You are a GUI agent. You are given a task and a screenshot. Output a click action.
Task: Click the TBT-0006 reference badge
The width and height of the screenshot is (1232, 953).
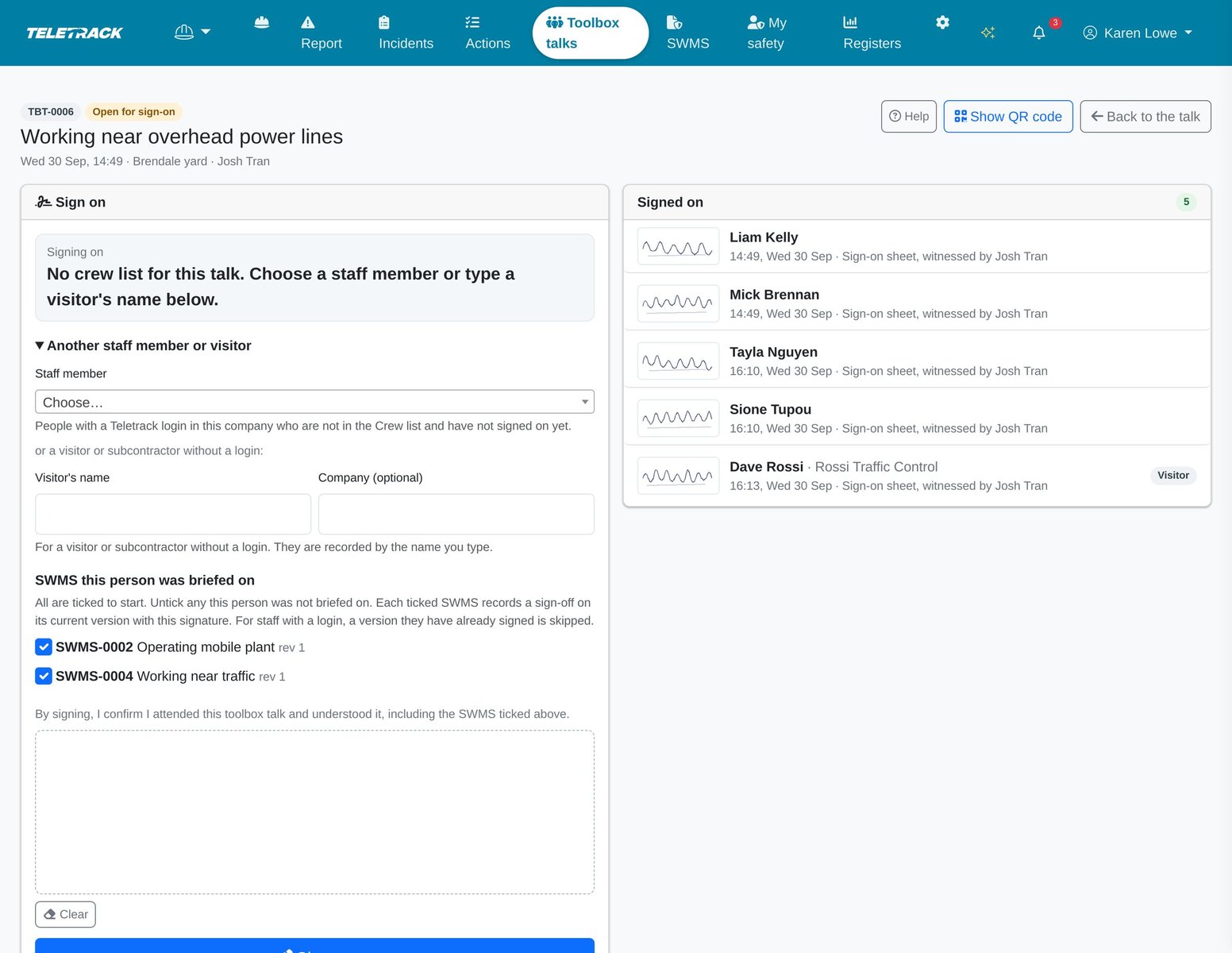point(51,112)
